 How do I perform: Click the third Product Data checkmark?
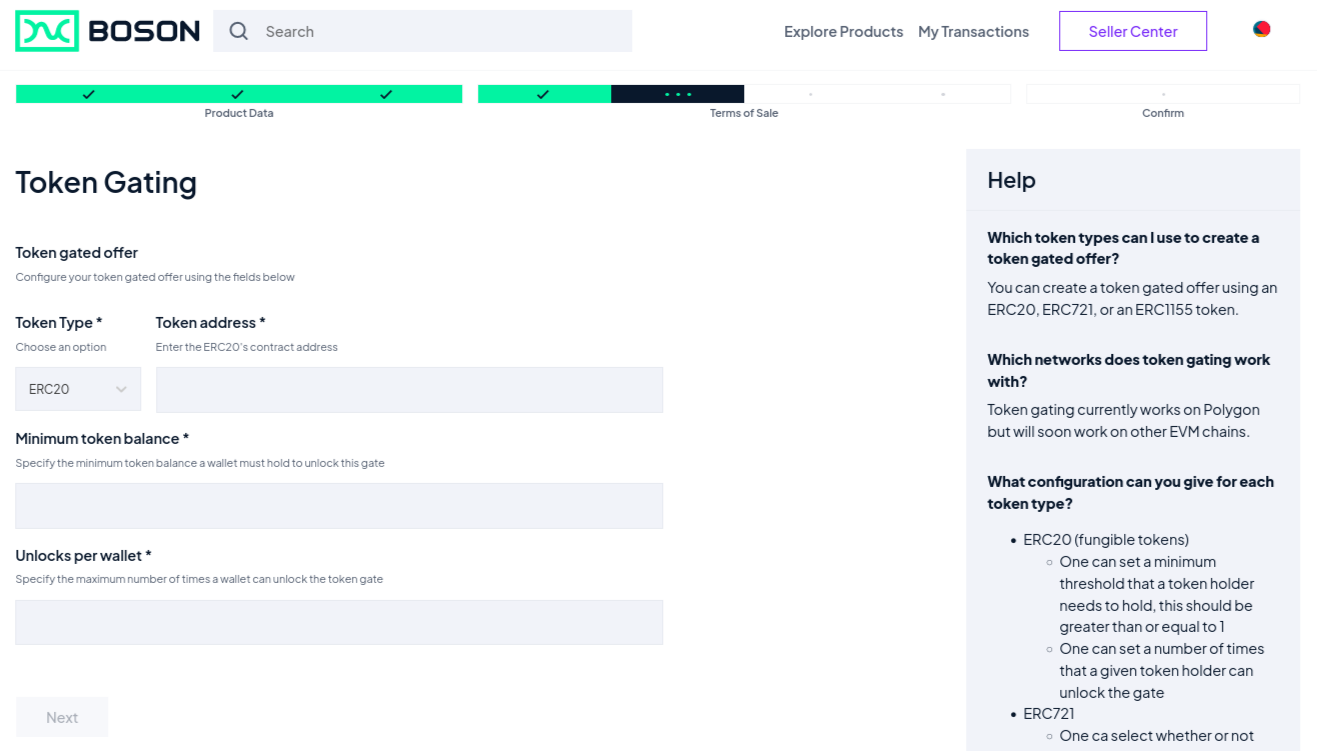pyautogui.click(x=386, y=93)
